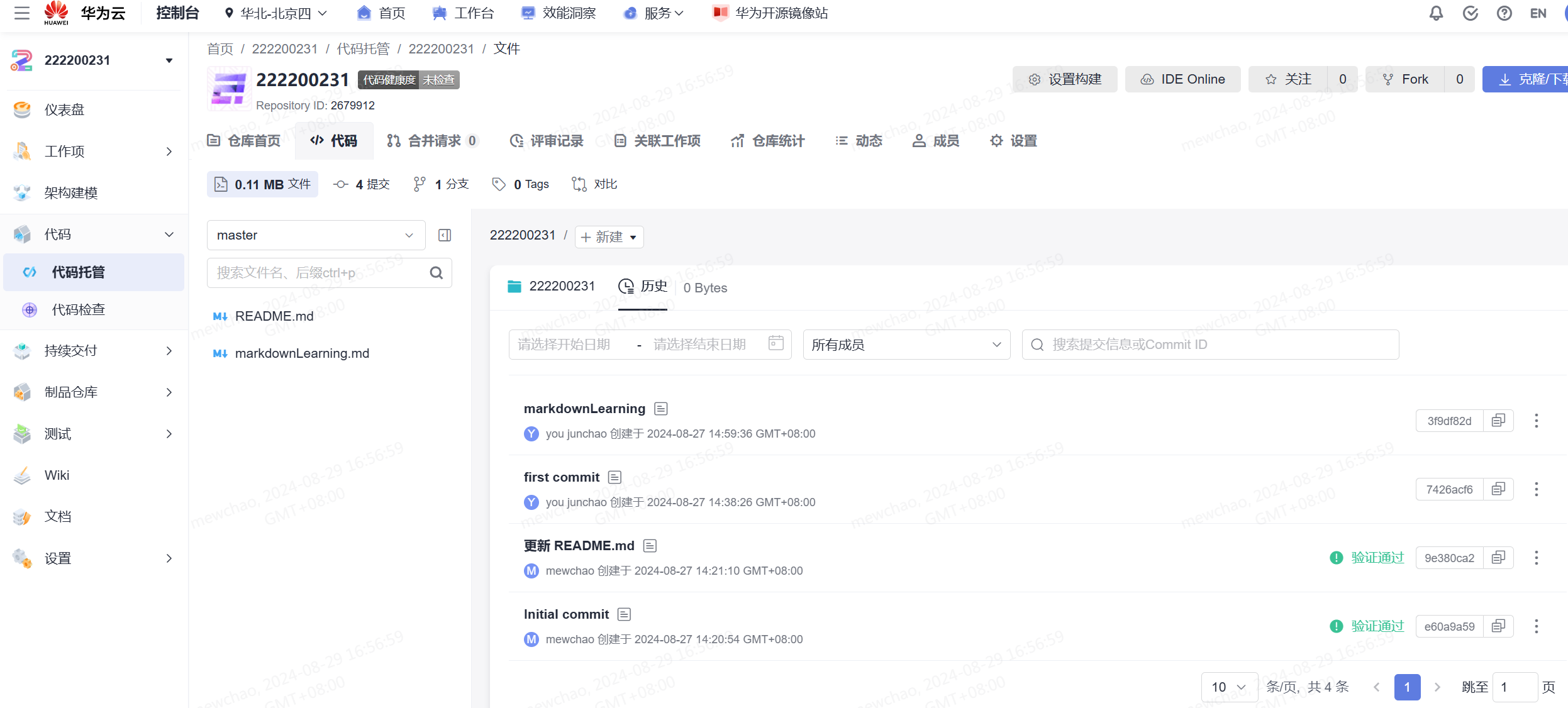Copy commit ID 7426acf6
Image resolution: width=1568 pixels, height=708 pixels.
pyautogui.click(x=1498, y=489)
